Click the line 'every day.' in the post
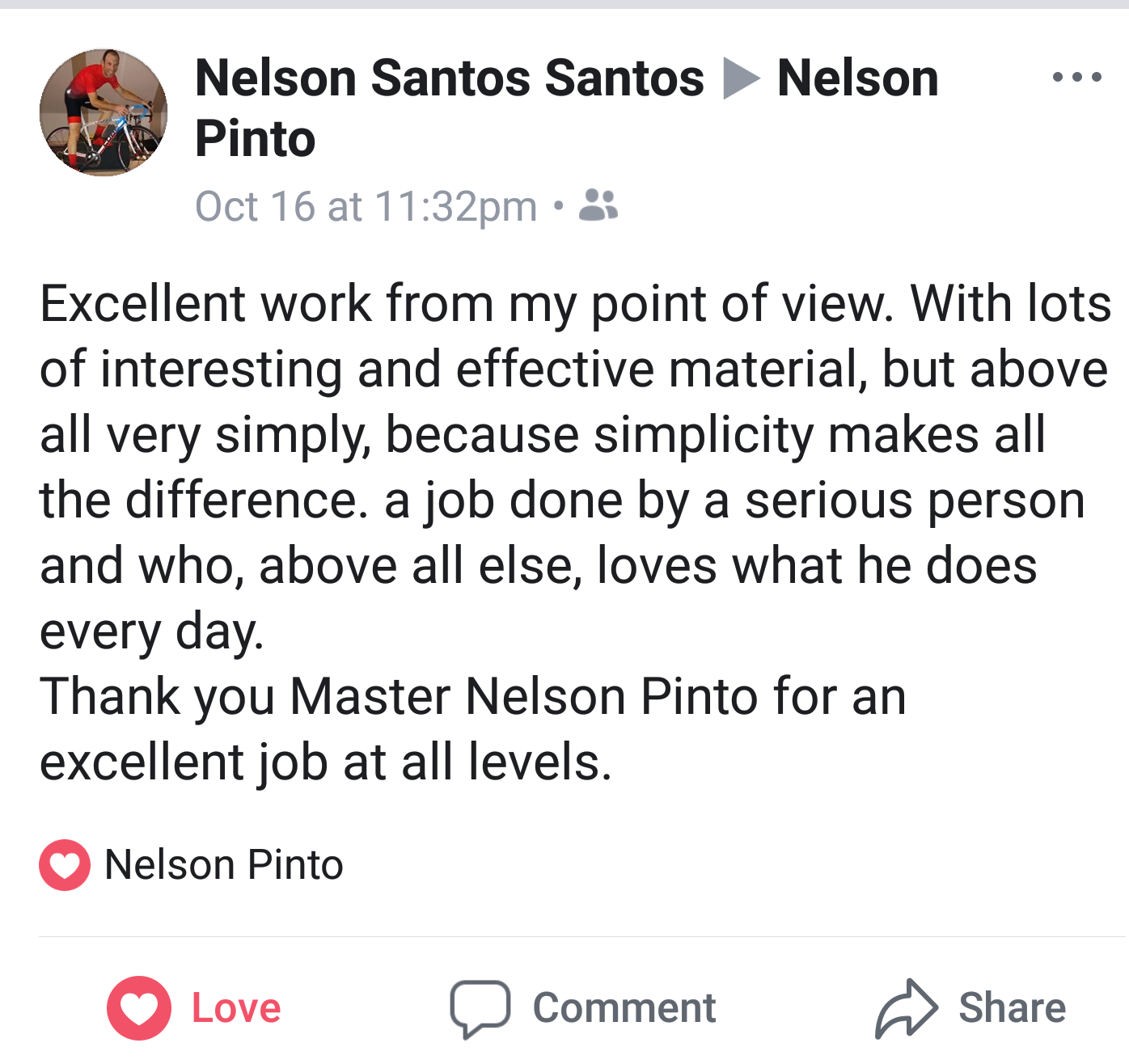Image resolution: width=1129 pixels, height=1064 pixels. (152, 631)
